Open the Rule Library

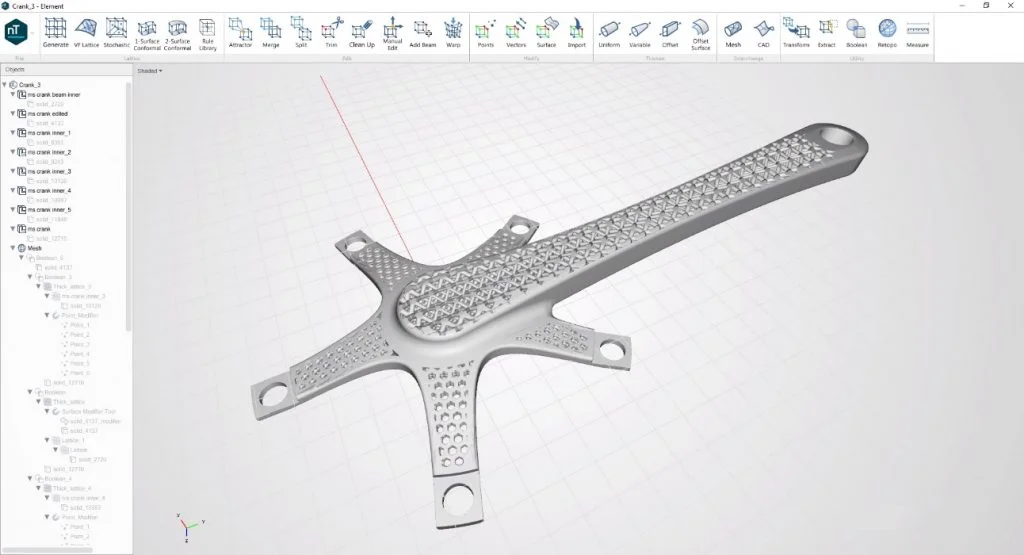tap(207, 32)
